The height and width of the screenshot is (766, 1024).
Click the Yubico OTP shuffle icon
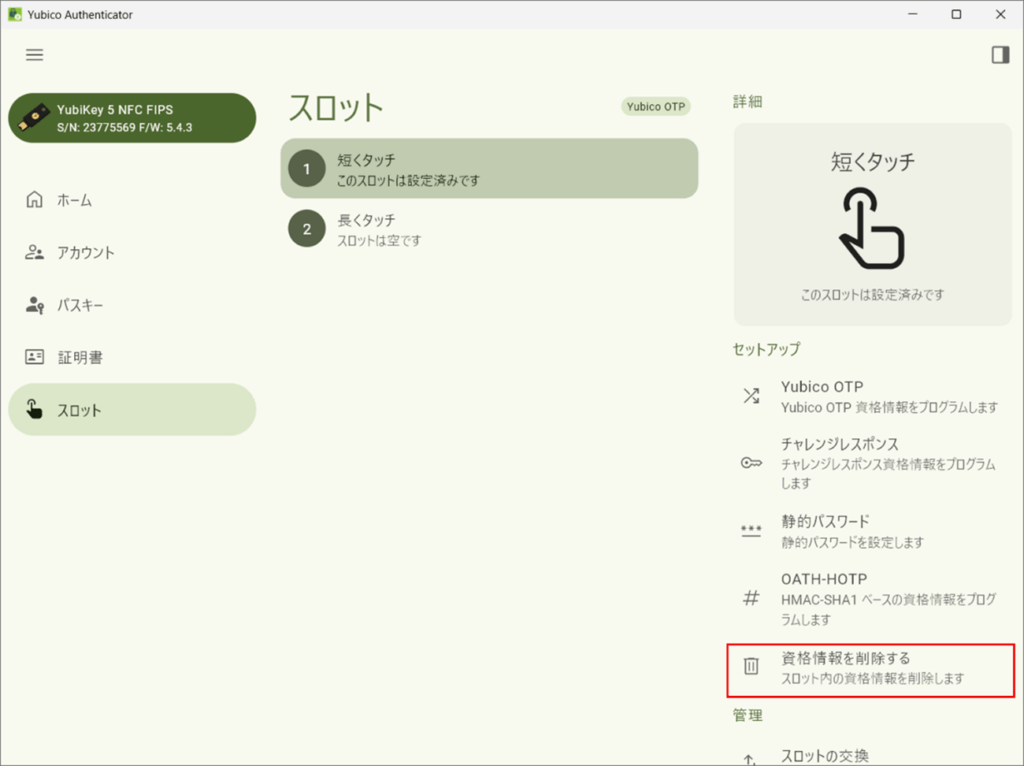tap(751, 395)
